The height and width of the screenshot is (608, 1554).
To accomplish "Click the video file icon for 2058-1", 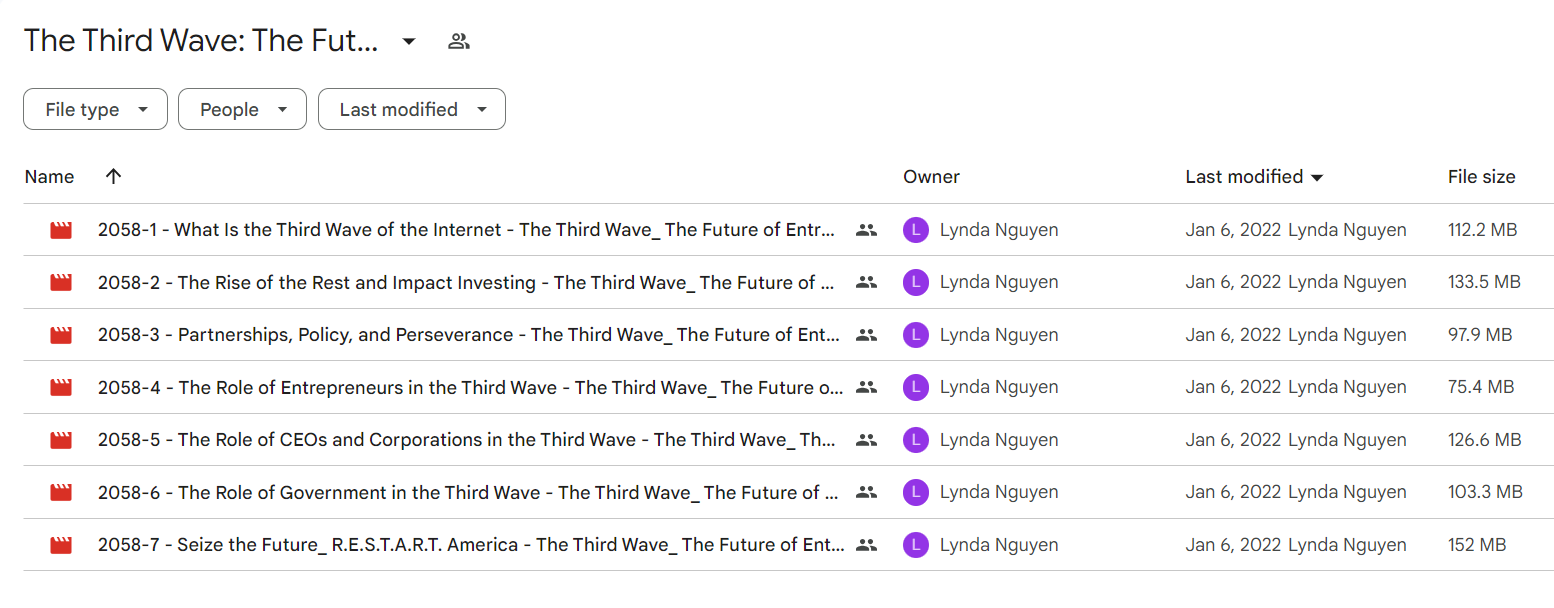I will click(x=61, y=230).
